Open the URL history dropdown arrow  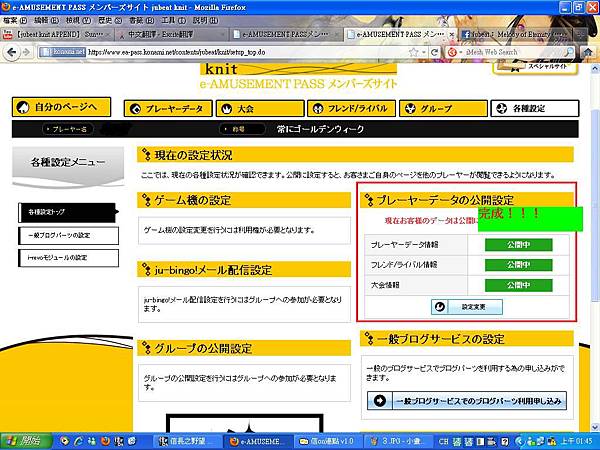[x=424, y=52]
